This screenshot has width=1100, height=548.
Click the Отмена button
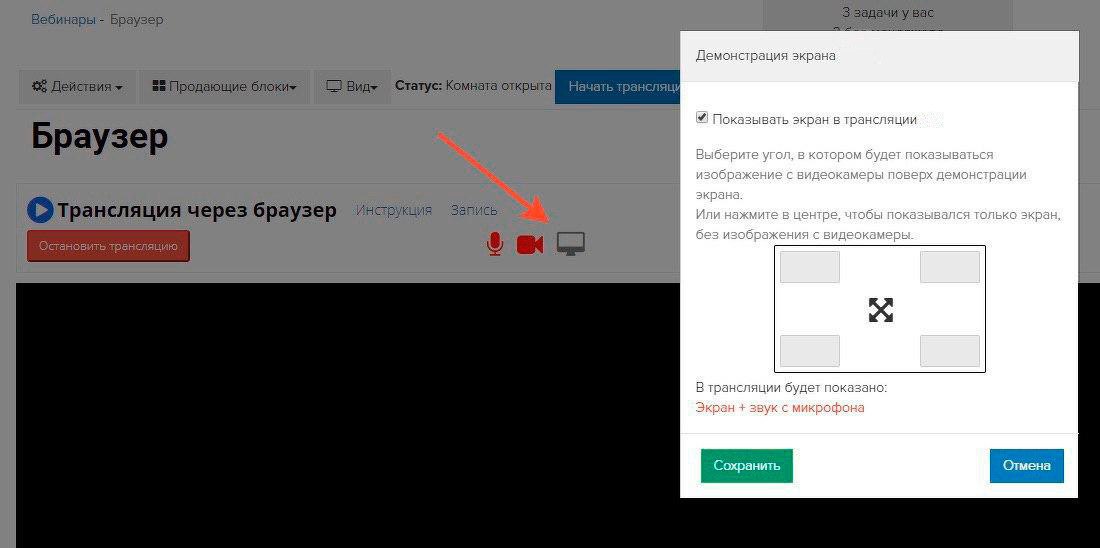point(1026,466)
